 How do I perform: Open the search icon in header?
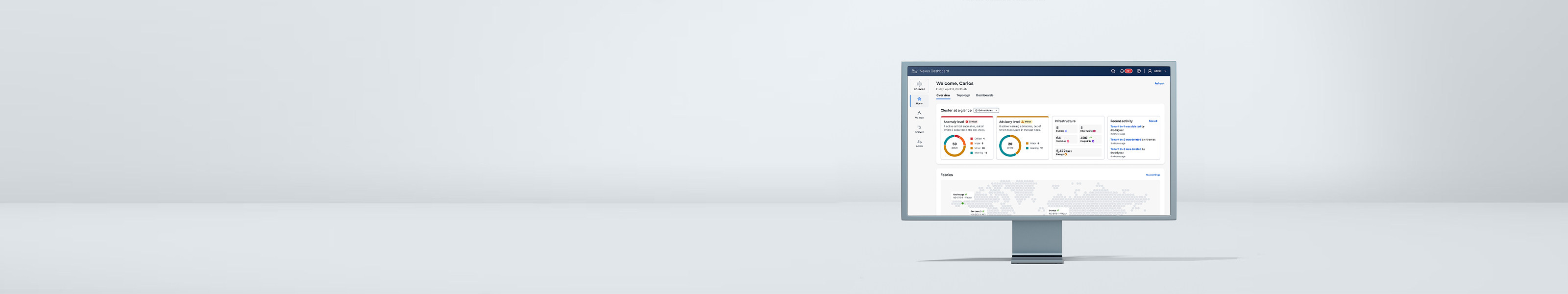coord(1113,71)
